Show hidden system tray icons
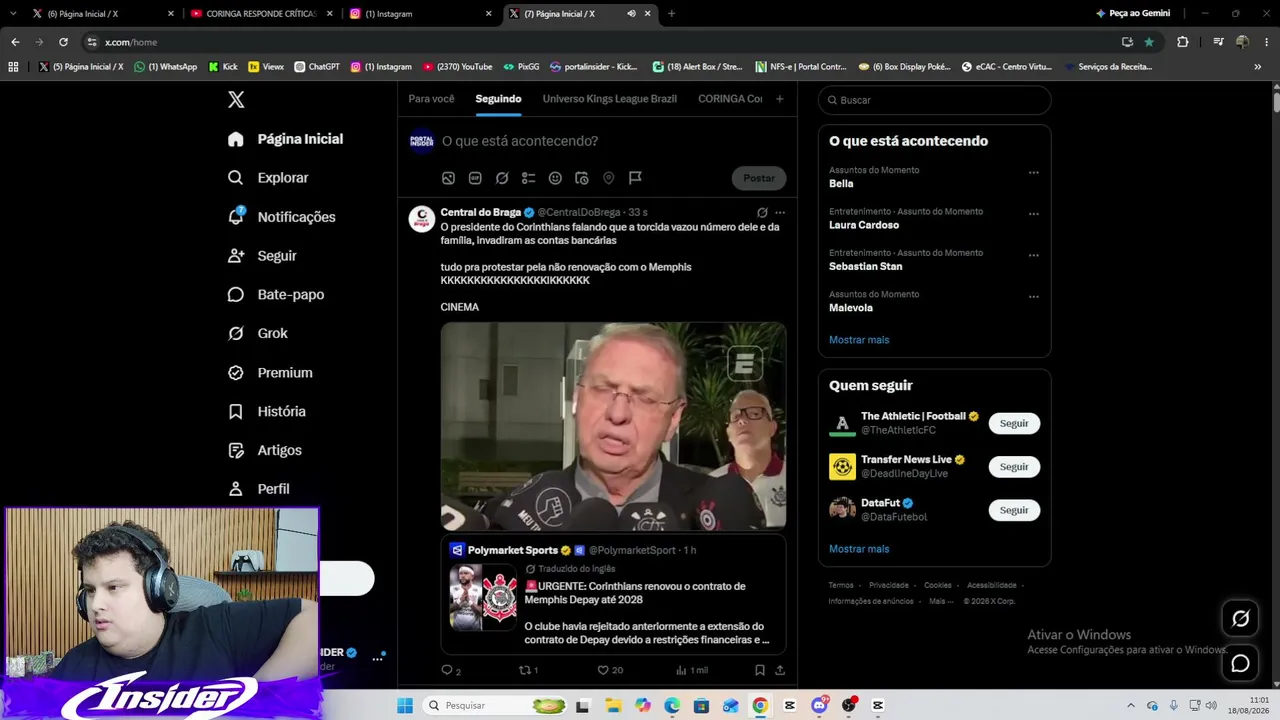 1131,706
